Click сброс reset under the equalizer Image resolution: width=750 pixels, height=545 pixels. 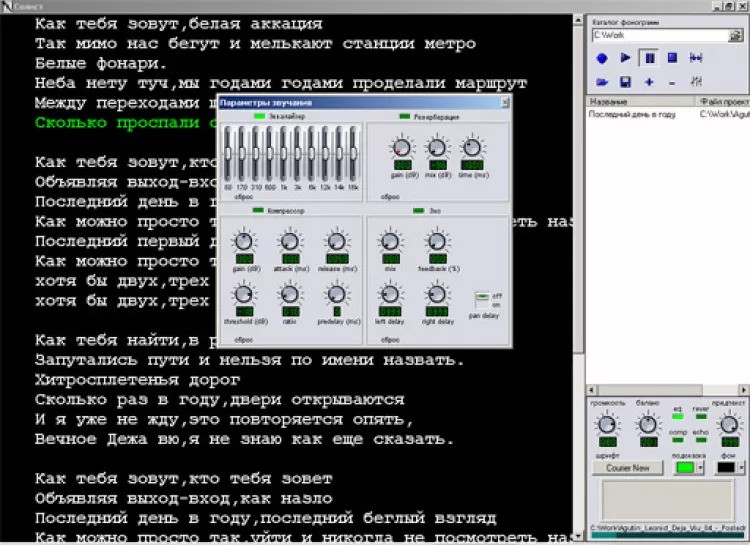pos(243,197)
